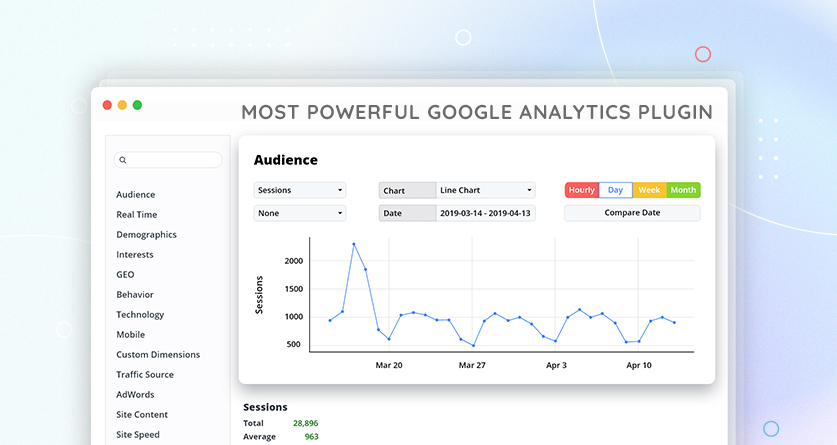Click the date range field 2019-03-14 - 2019-04-13
837x445 pixels.
click(x=486, y=213)
